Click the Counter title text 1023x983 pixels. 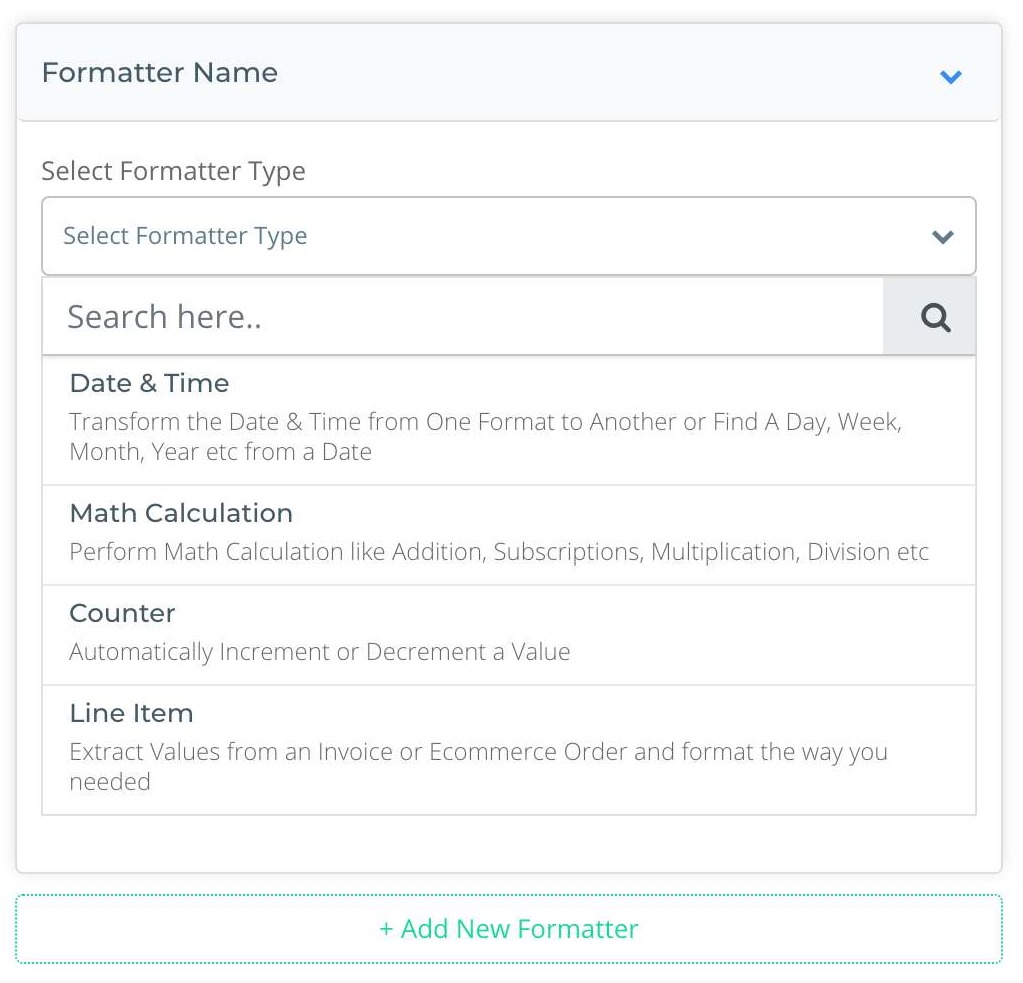(x=123, y=613)
